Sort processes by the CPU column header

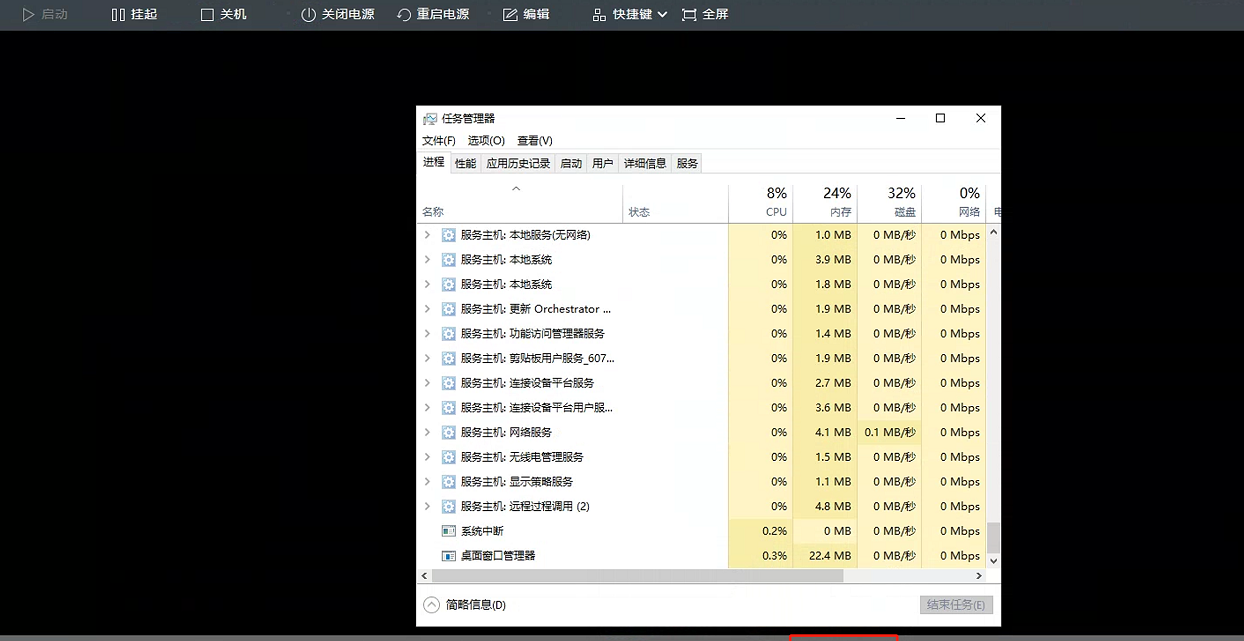tap(775, 201)
